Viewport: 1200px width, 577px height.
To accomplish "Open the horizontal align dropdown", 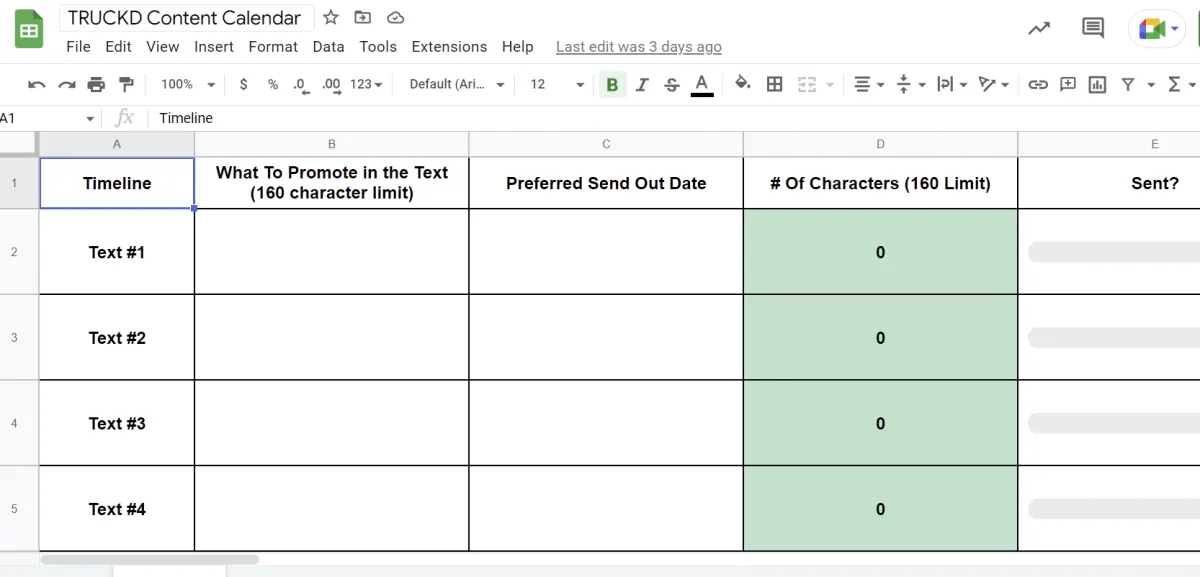I will pyautogui.click(x=869, y=84).
